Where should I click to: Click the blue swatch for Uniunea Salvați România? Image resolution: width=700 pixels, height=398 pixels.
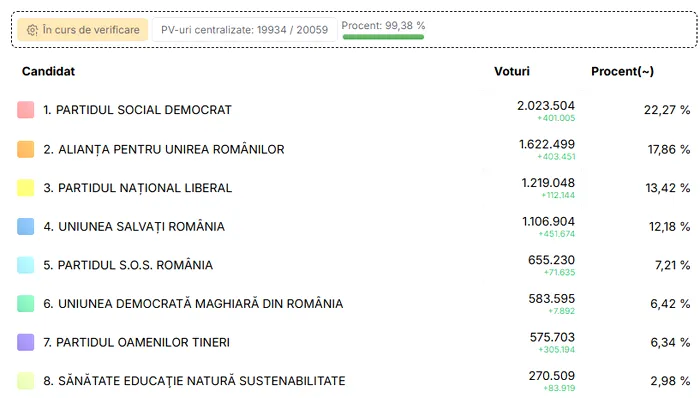coord(25,226)
